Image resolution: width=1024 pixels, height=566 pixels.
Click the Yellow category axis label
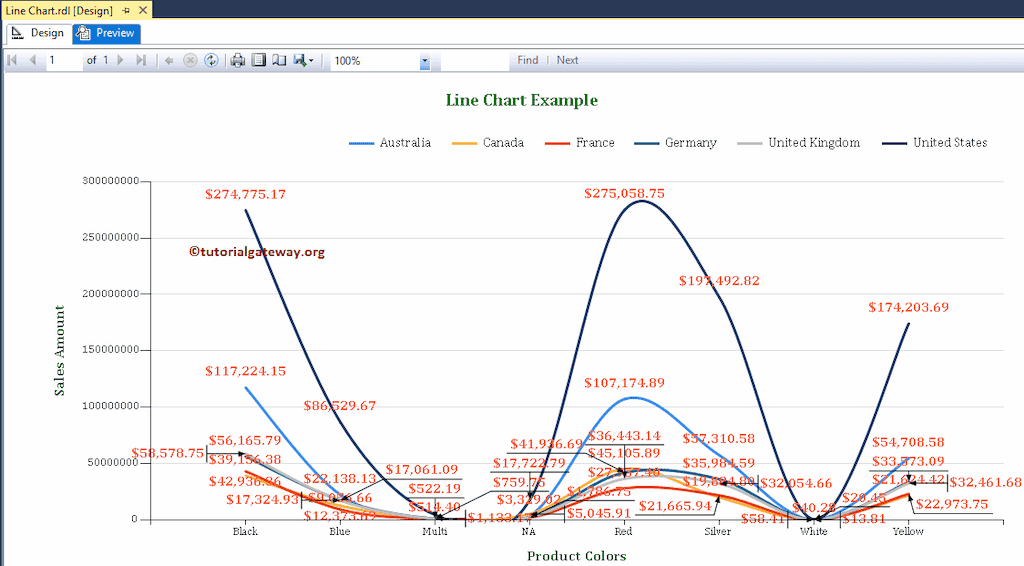click(908, 531)
